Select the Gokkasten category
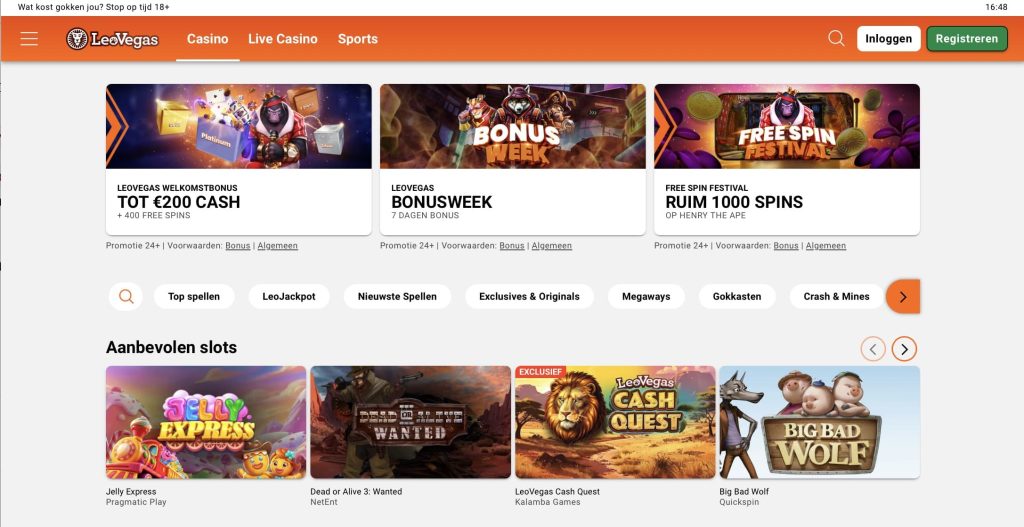The width and height of the screenshot is (1024, 527). (x=737, y=296)
